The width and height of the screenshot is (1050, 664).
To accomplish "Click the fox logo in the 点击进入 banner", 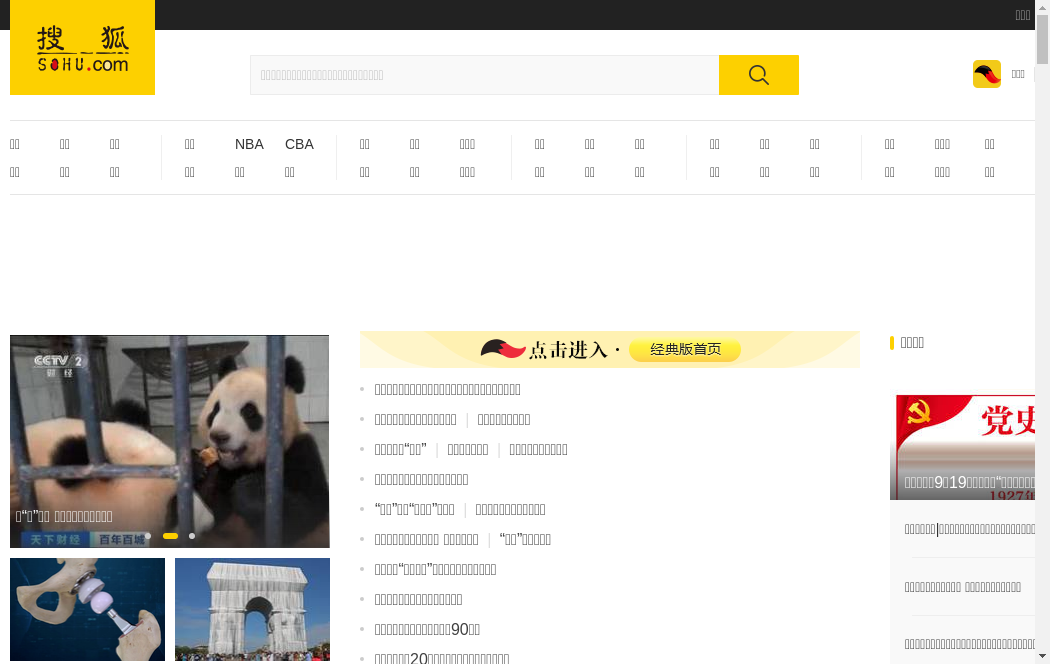I will point(503,349).
